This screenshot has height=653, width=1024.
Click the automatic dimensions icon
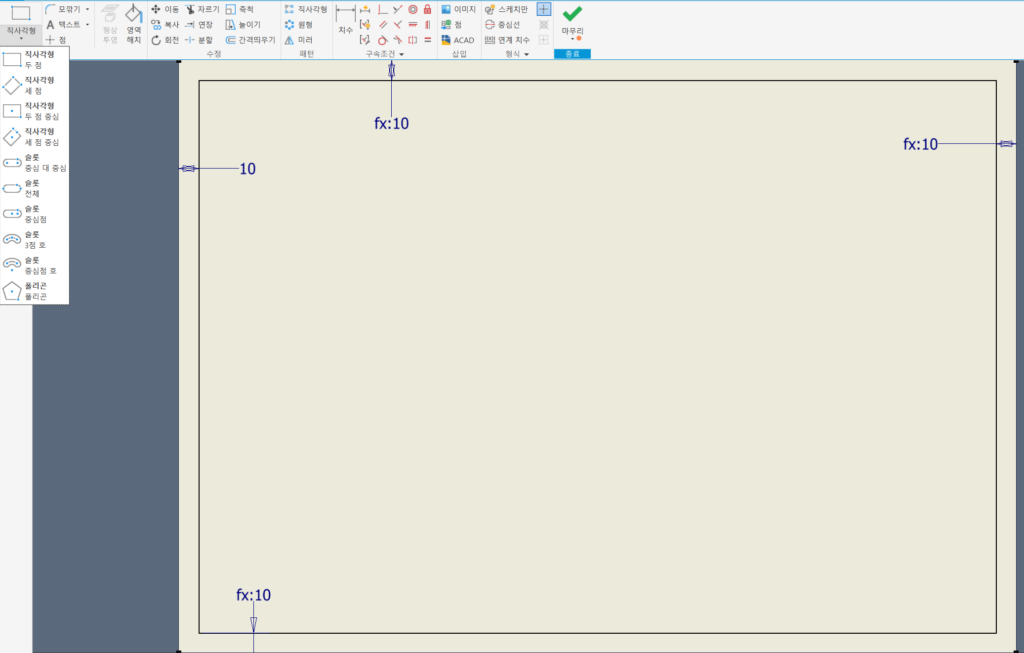[x=365, y=9]
